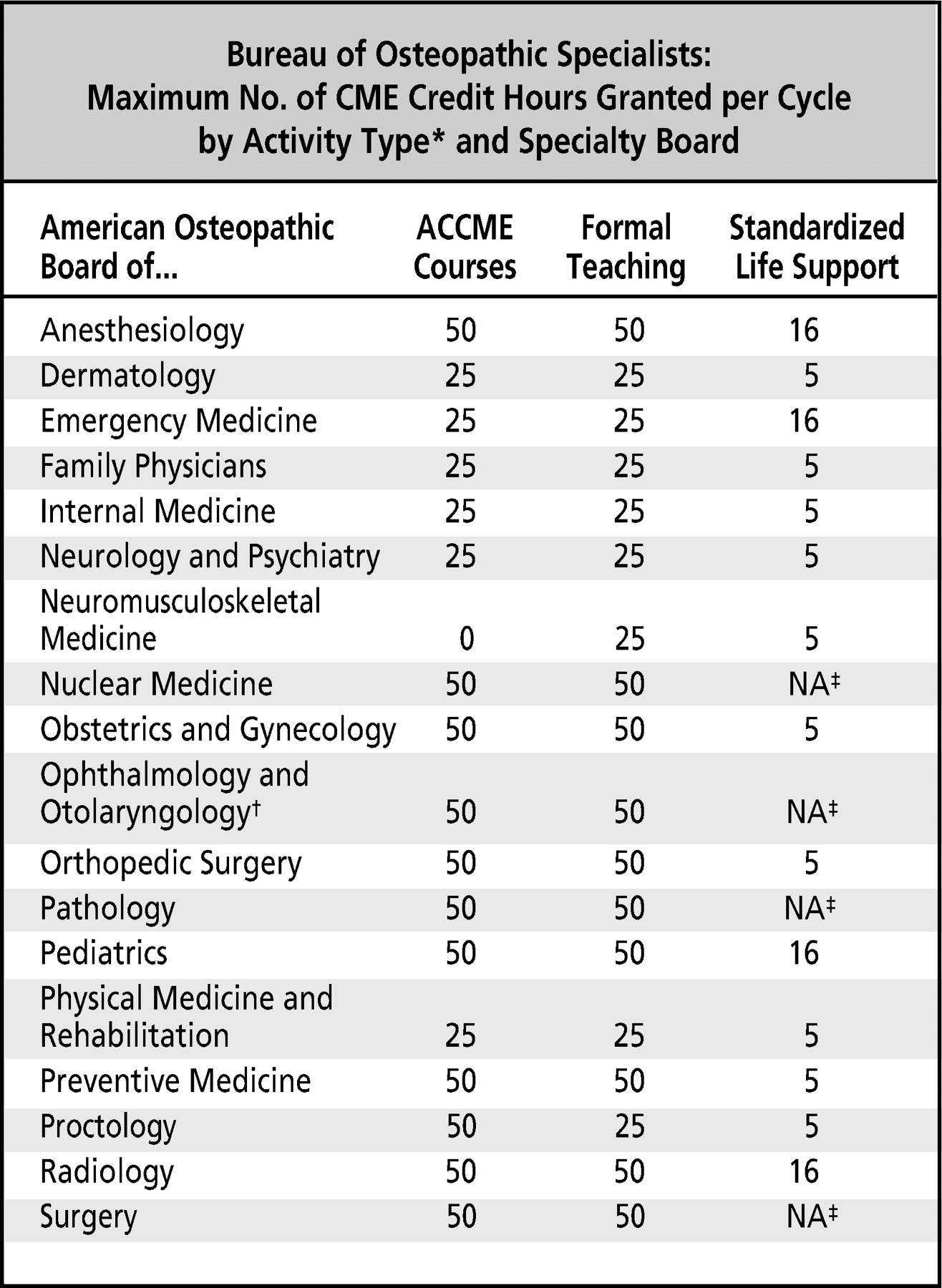The image size is (942, 1288).
Task: Select the Preventive Medicine row label
Action: tap(175, 1081)
